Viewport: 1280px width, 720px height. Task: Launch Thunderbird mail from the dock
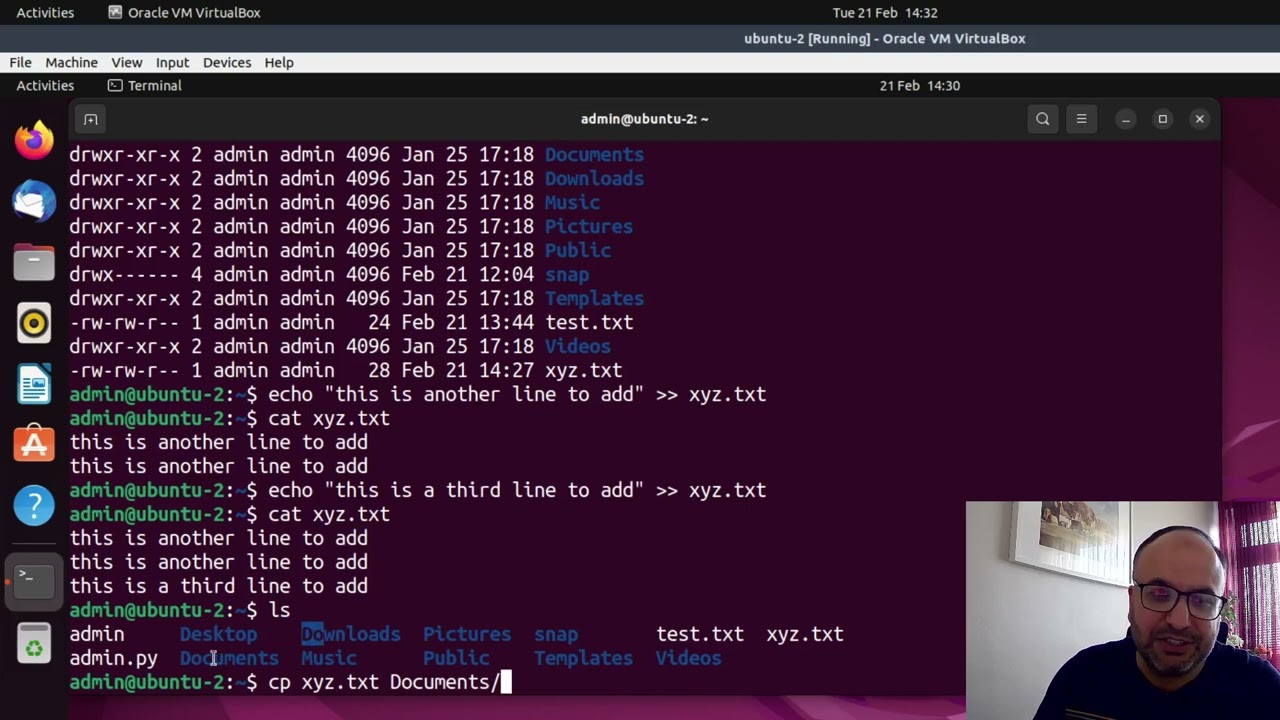pyautogui.click(x=34, y=202)
